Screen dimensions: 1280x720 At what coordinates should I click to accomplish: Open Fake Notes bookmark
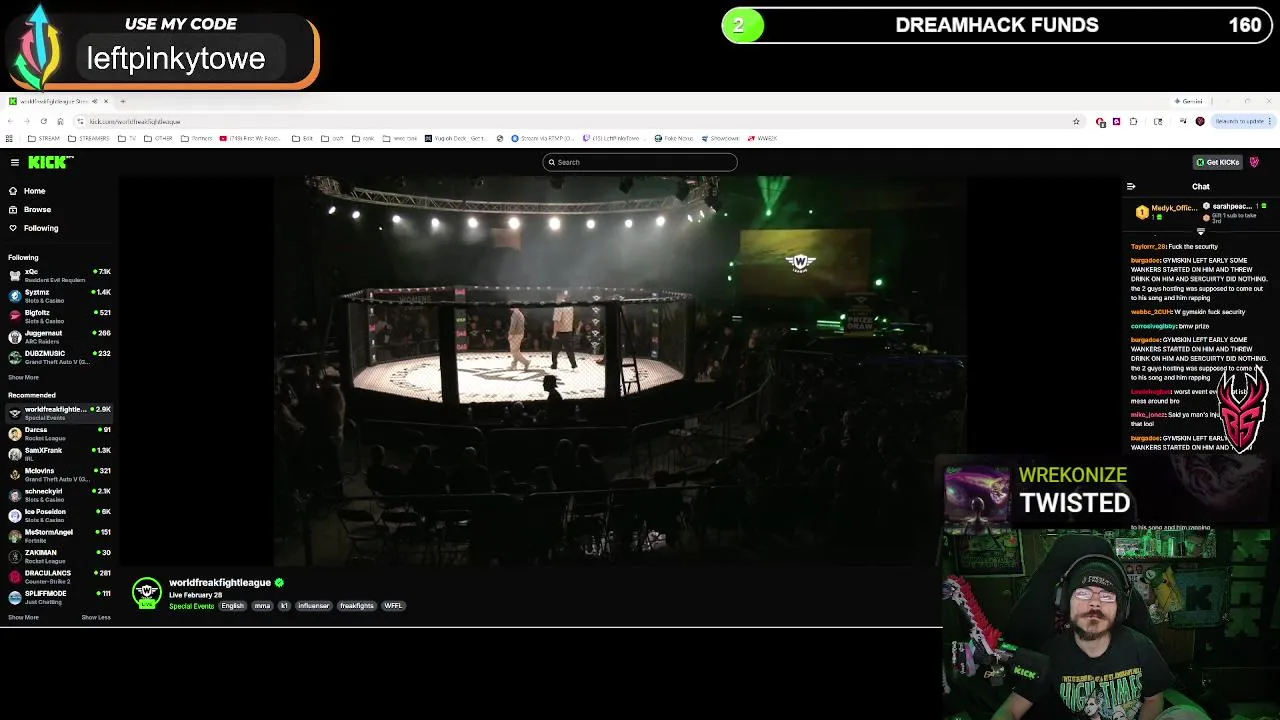click(674, 138)
